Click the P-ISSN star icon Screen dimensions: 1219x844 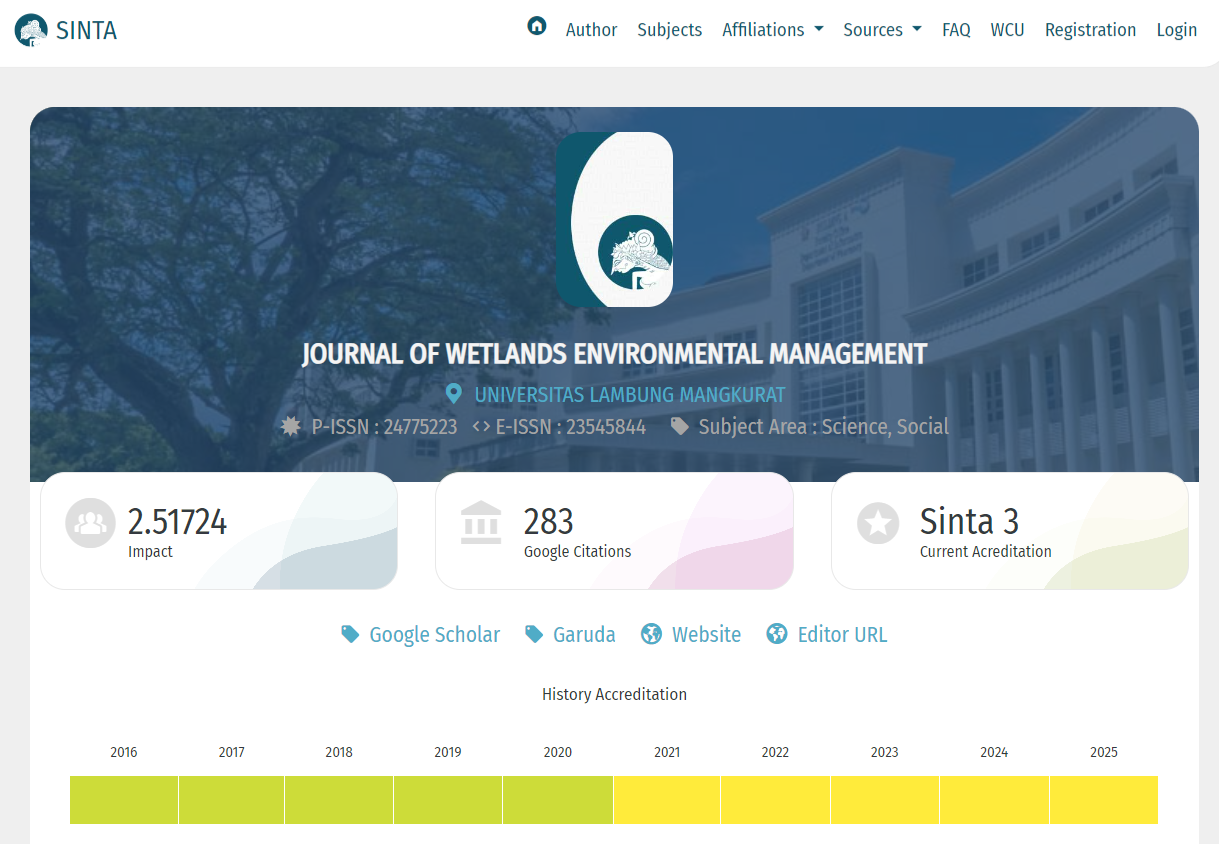pos(290,427)
